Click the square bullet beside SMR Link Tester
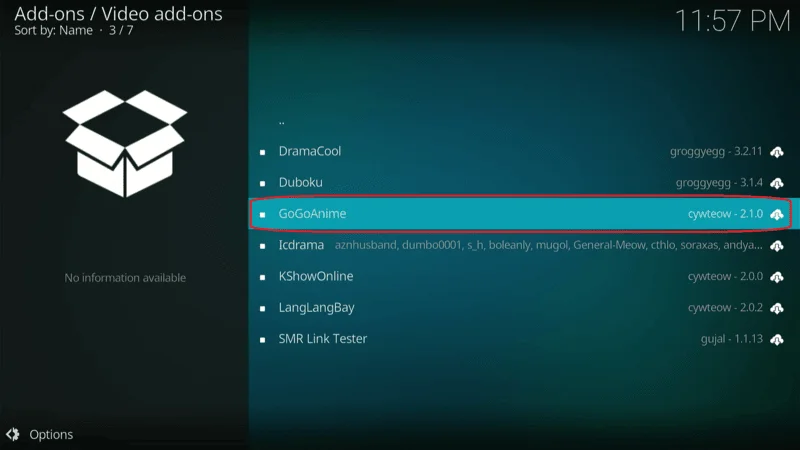The width and height of the screenshot is (800, 450). pos(262,339)
